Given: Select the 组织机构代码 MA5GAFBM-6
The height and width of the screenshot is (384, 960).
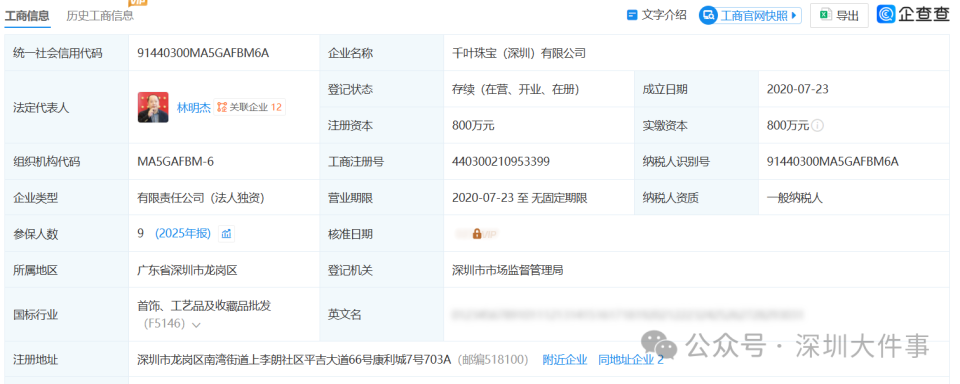Looking at the screenshot, I should (176, 162).
